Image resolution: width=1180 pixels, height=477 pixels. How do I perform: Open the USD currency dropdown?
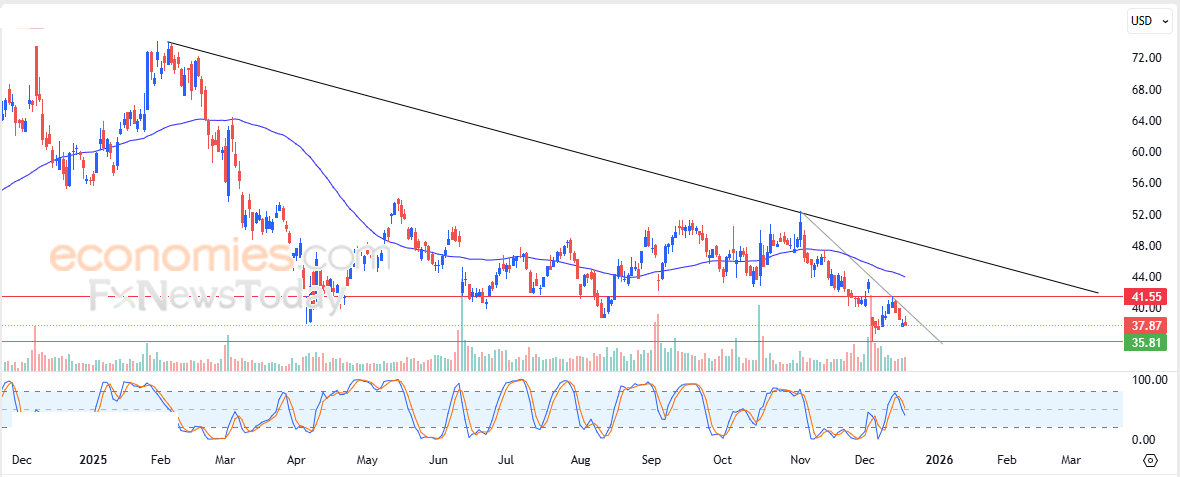[x=1150, y=20]
